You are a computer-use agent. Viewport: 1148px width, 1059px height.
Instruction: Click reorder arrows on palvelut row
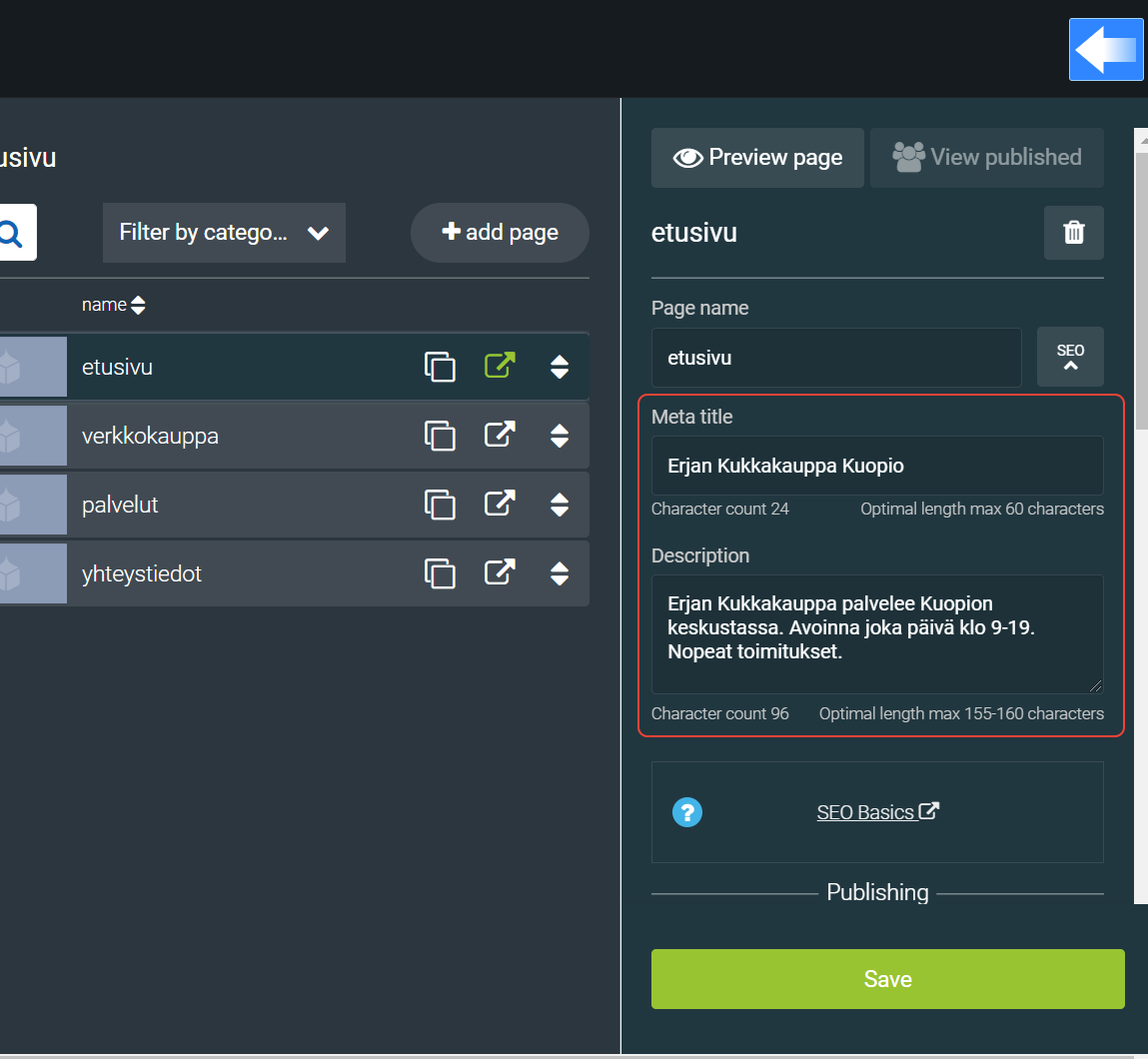[x=560, y=505]
